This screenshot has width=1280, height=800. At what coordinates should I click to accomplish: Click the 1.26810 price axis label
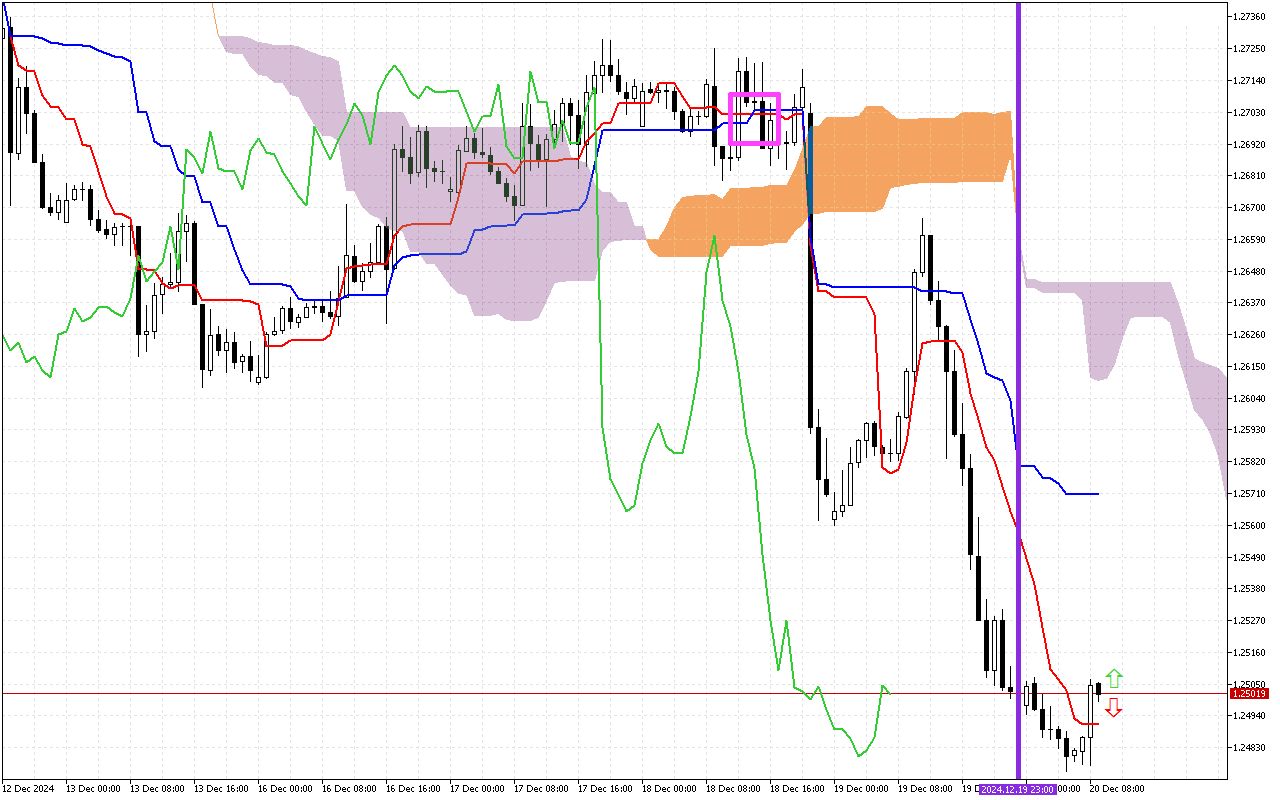1250,176
